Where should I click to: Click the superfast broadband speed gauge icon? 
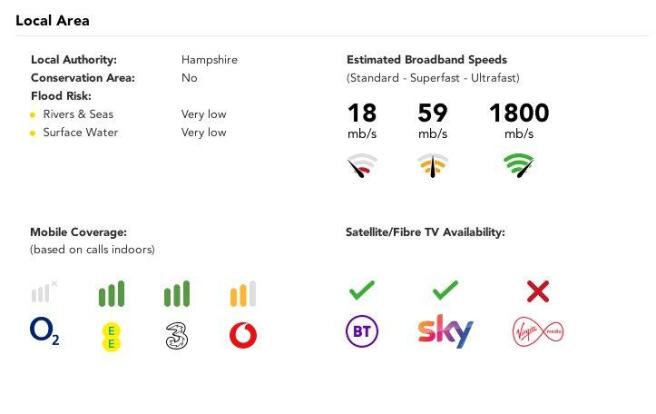432,166
